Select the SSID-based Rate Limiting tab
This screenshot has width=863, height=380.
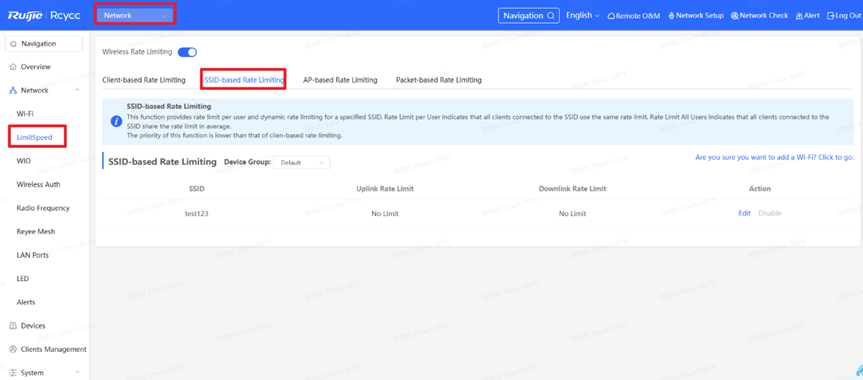click(x=244, y=80)
